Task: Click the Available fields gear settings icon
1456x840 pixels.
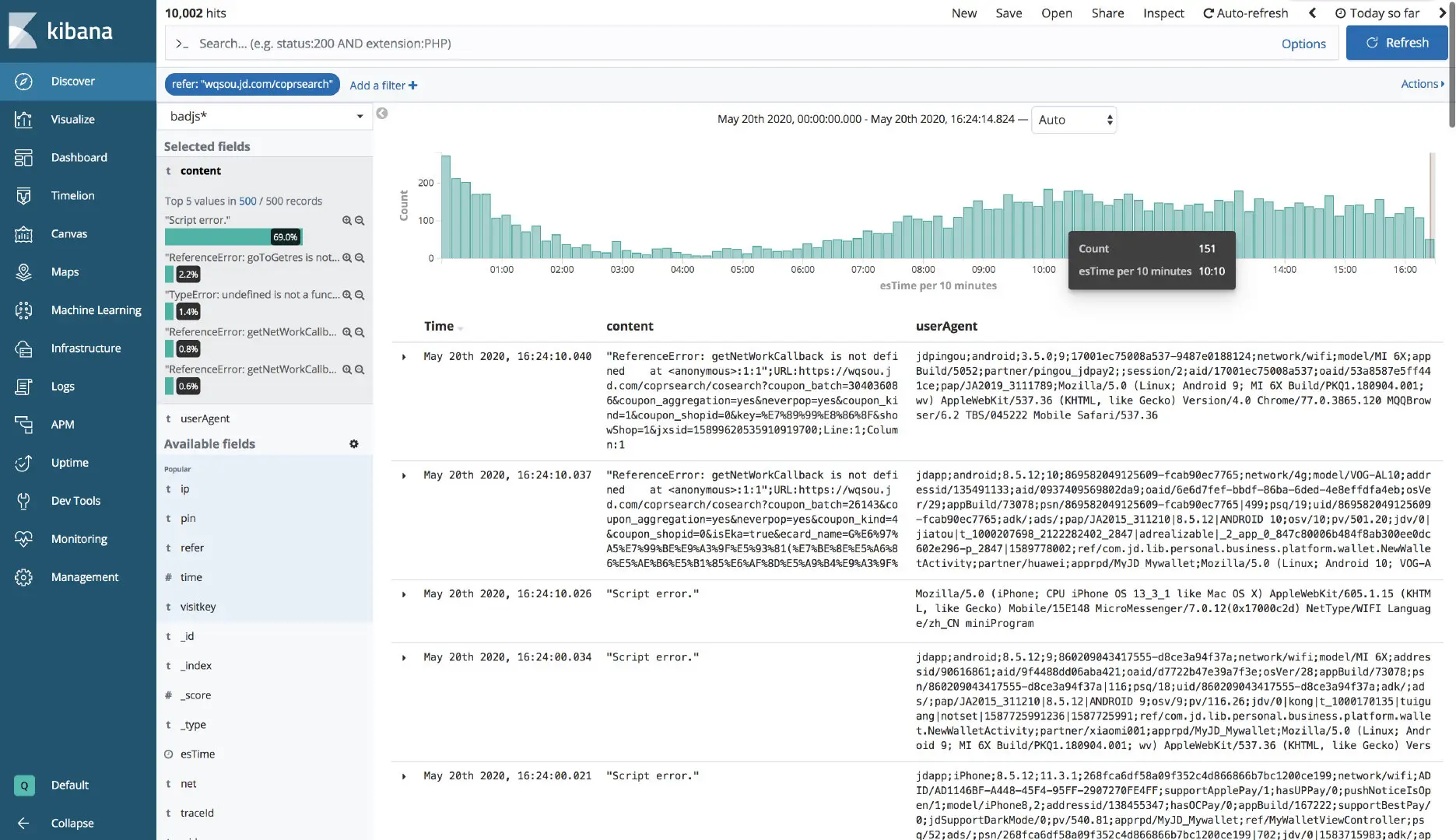Action: tap(354, 444)
